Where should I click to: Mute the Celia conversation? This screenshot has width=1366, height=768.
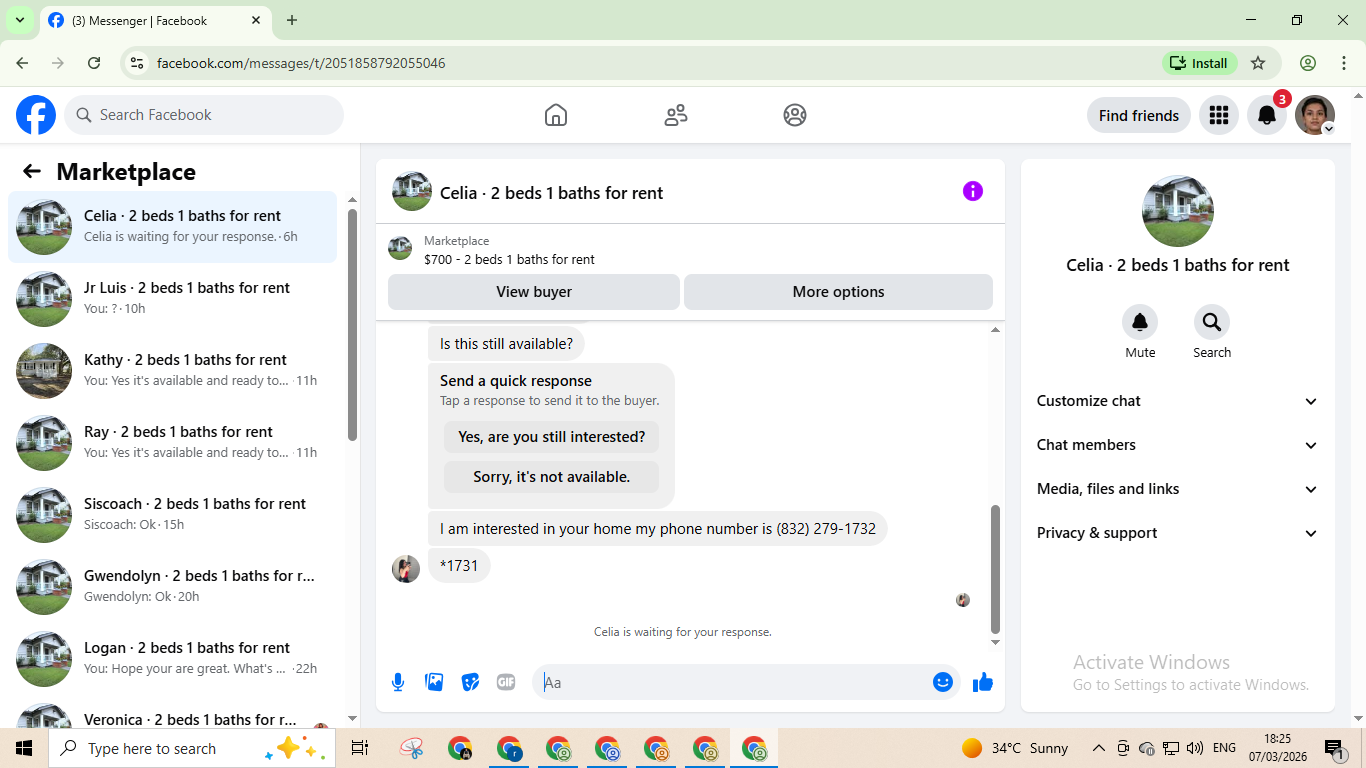tap(1140, 322)
